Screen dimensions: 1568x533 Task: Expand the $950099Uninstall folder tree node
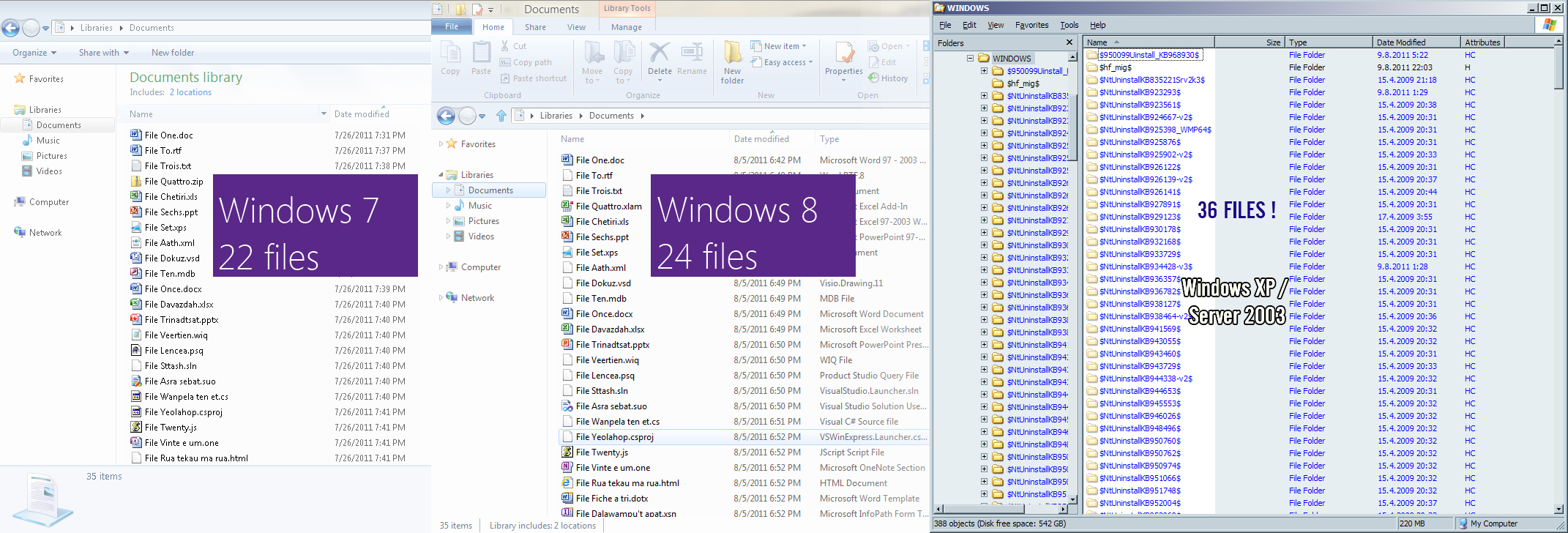[985, 71]
